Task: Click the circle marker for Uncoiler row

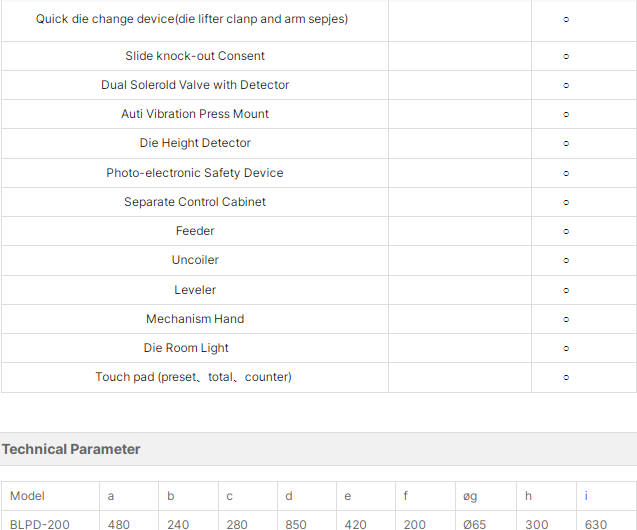Action: coord(566,260)
